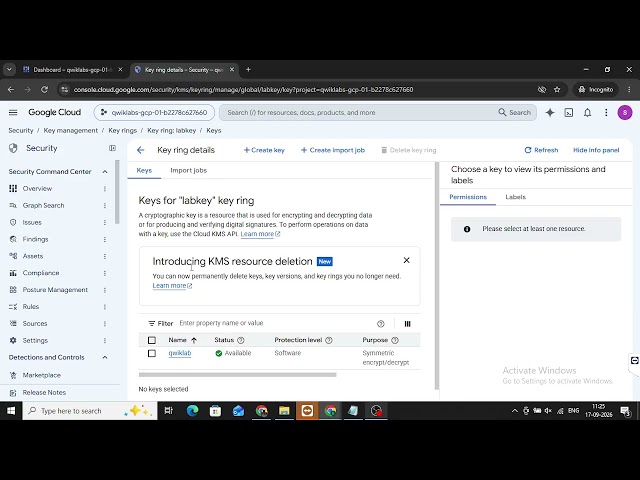Open Marketplace in sidebar

(x=42, y=375)
